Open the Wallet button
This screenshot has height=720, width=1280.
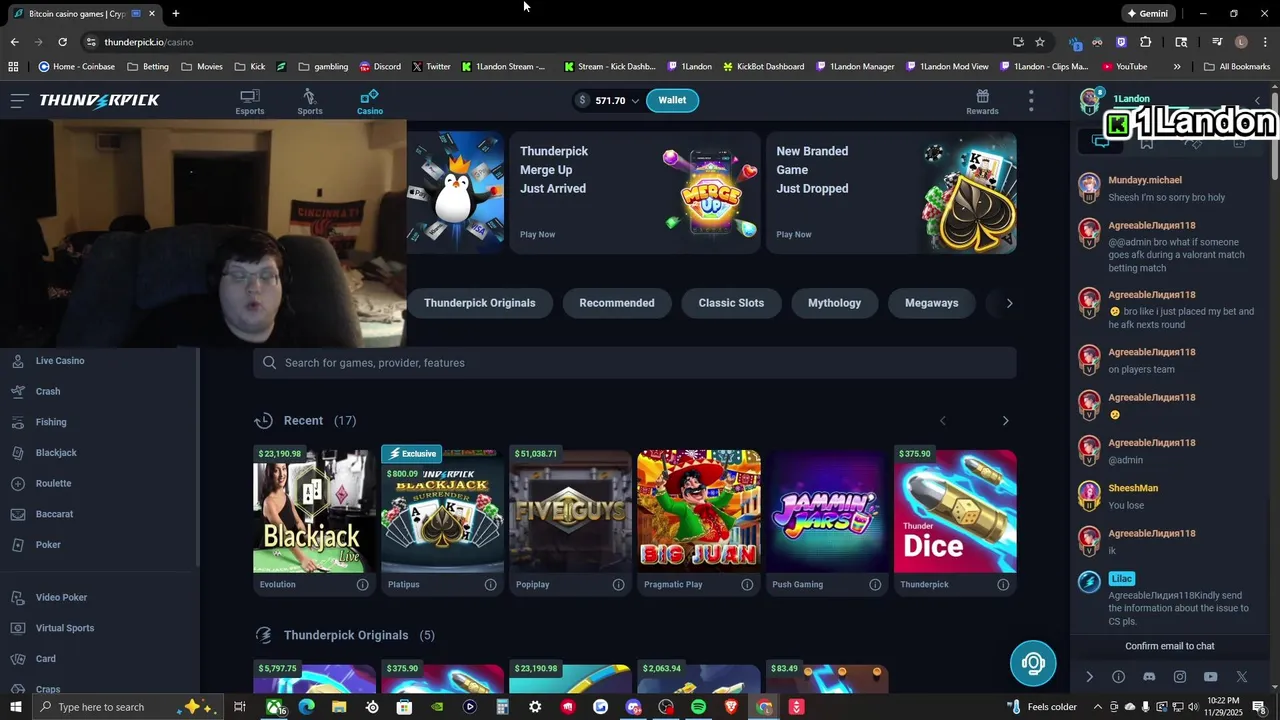tap(672, 100)
